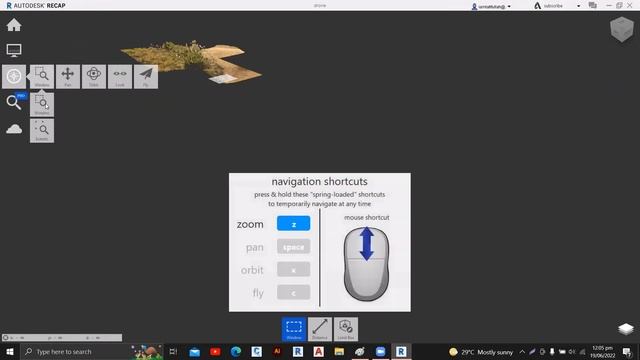This screenshot has height=360, width=640.
Task: Click the mouse shortcut illustration
Action: [x=367, y=264]
